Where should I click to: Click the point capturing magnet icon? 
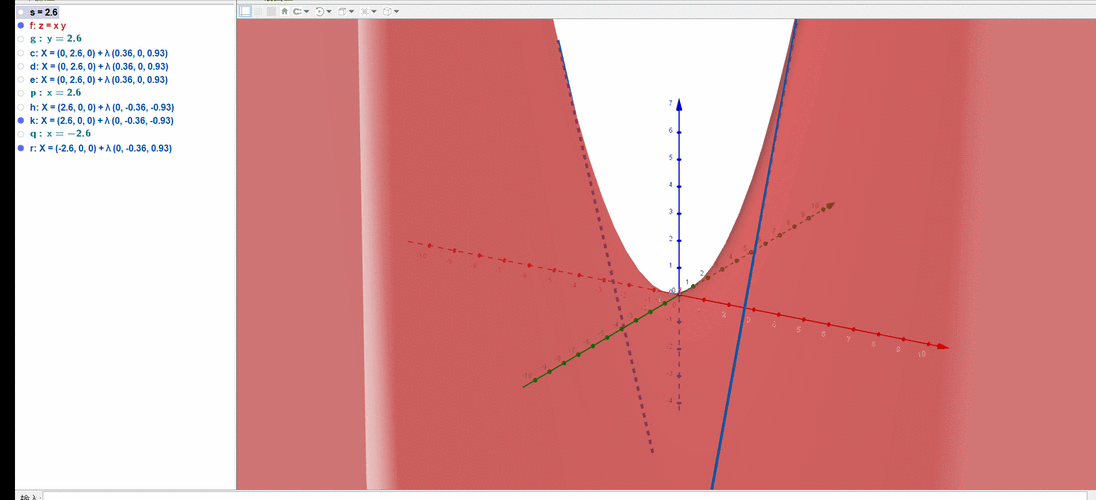point(297,12)
